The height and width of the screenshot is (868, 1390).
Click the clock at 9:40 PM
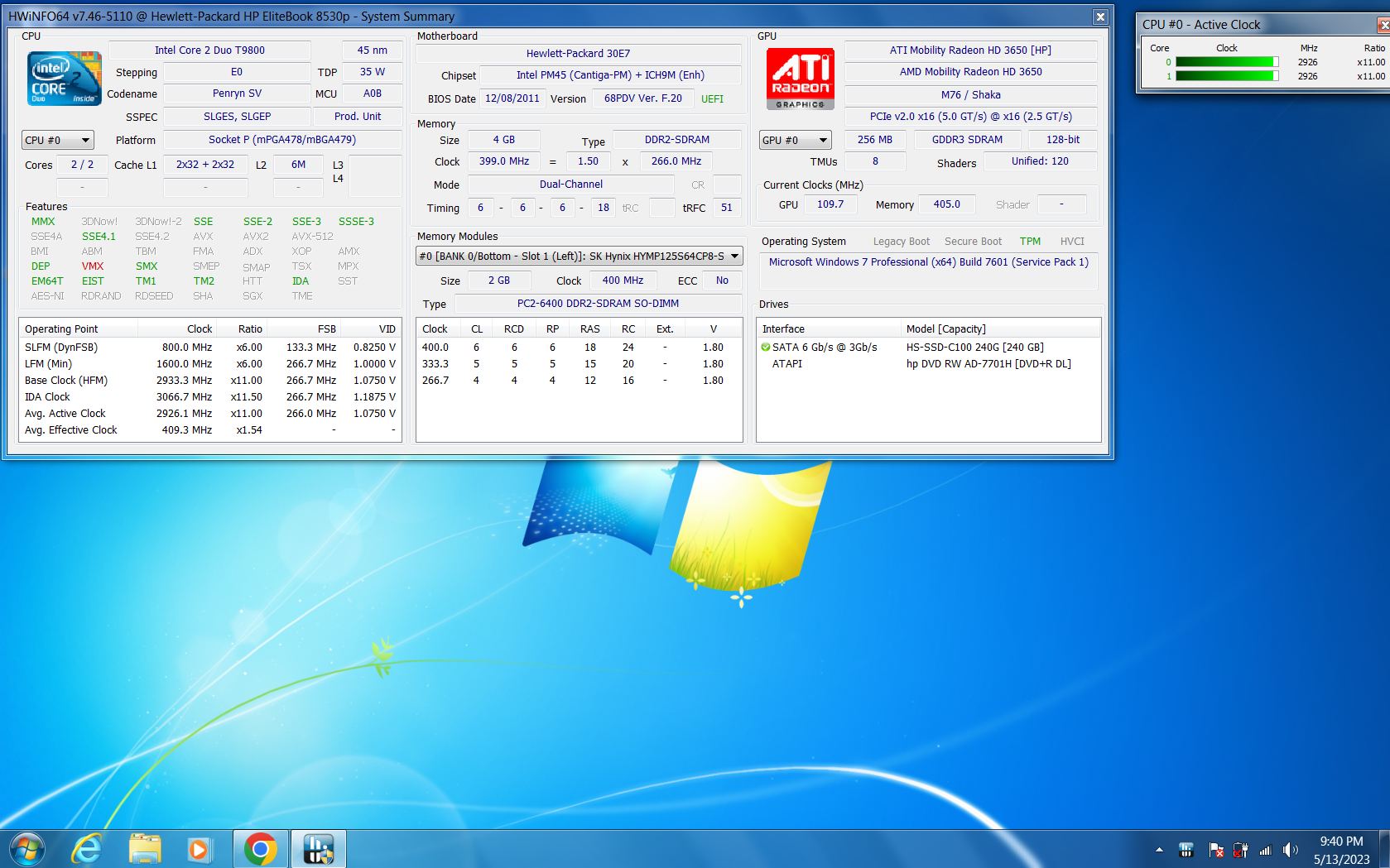tap(1341, 842)
